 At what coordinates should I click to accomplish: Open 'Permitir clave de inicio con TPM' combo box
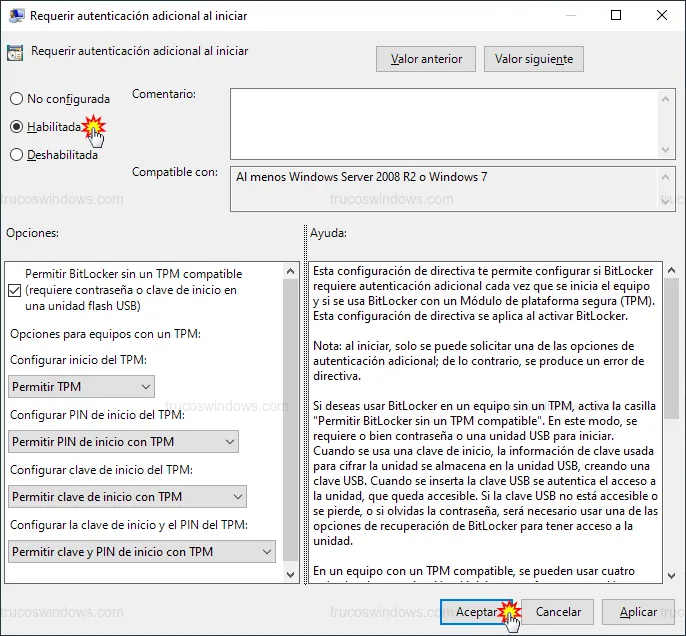point(127,496)
